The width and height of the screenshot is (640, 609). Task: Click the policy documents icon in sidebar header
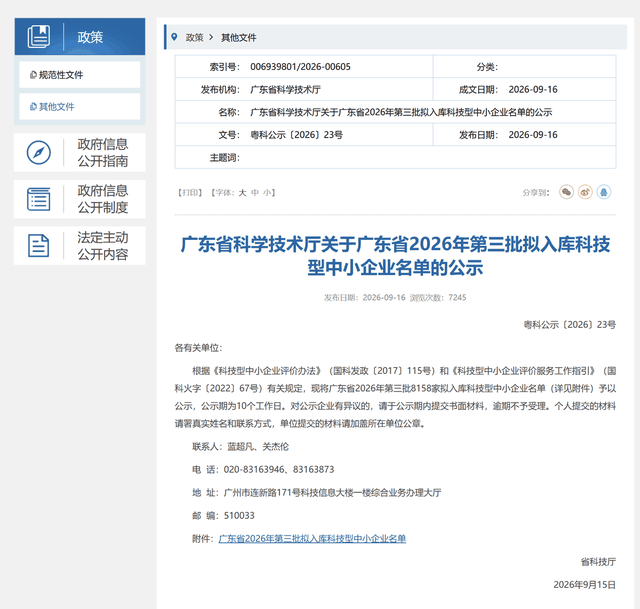pyautogui.click(x=39, y=37)
